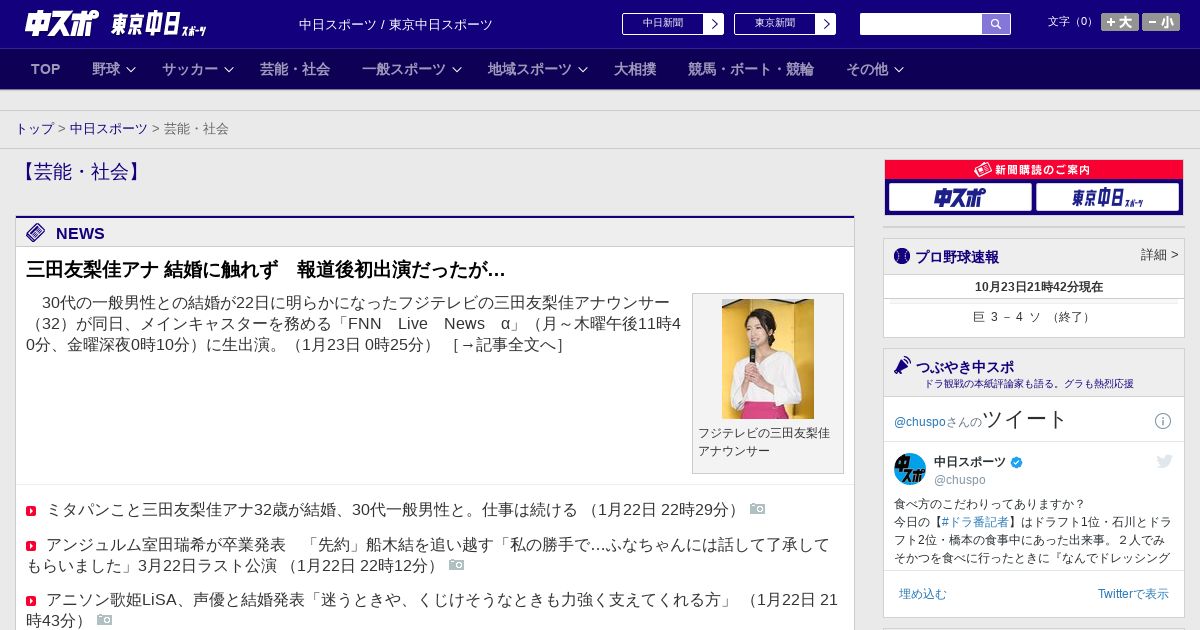
Task: Select the 巨 3 − 4 ソ score row
Action: pos(1034,317)
